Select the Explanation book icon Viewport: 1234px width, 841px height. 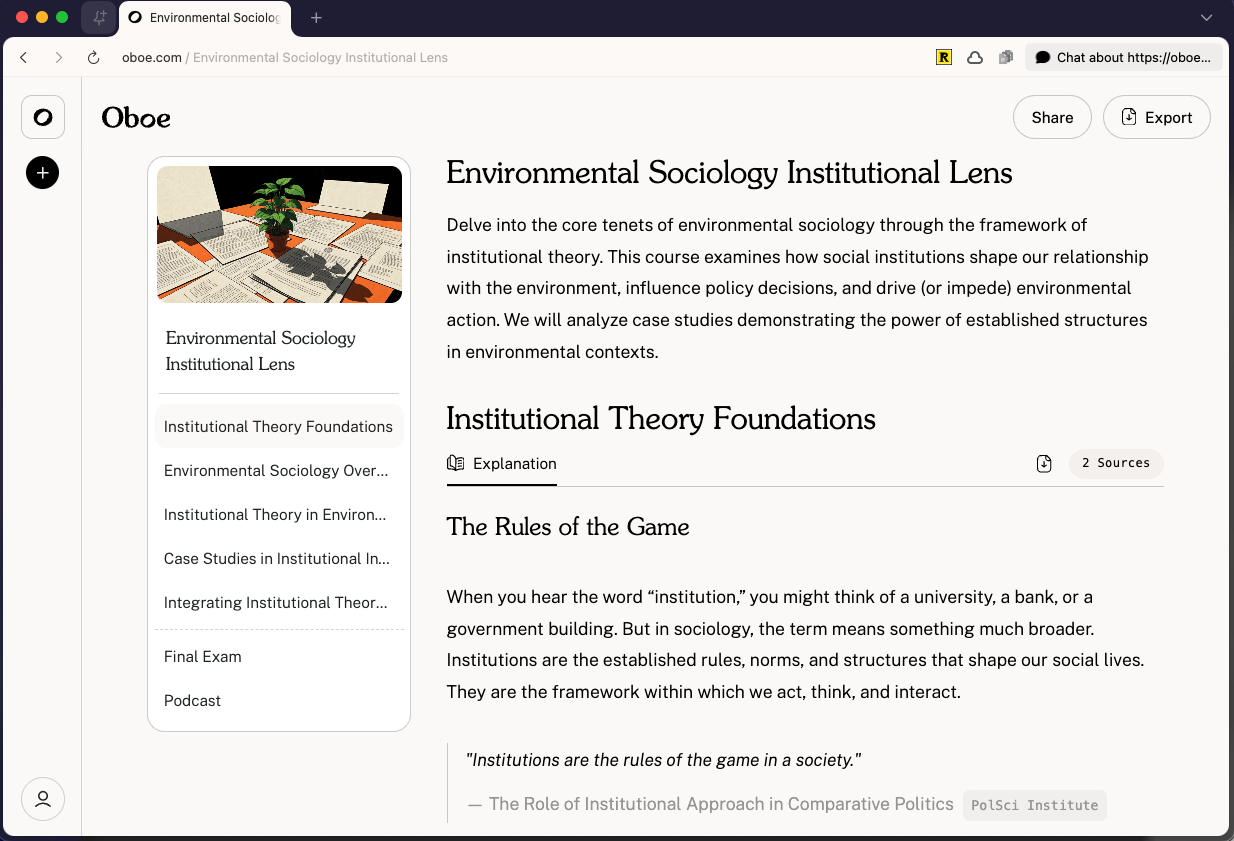point(456,463)
